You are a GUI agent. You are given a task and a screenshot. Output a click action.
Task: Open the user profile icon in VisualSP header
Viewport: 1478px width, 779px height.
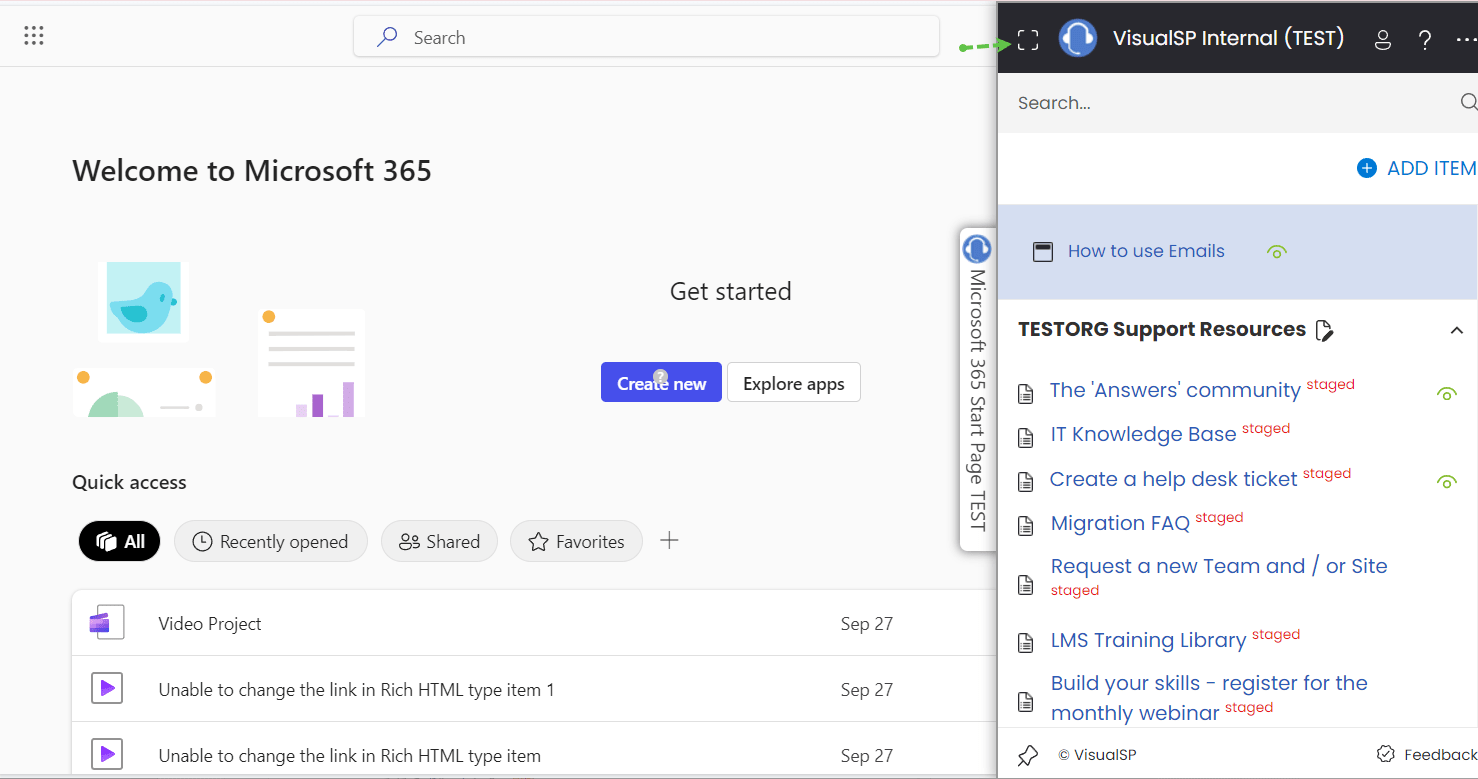(x=1383, y=40)
